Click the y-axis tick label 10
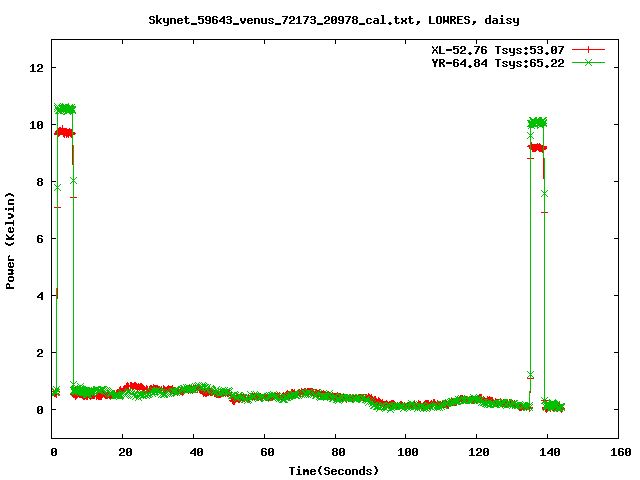Viewport: 640px width, 480px height. (x=36, y=125)
